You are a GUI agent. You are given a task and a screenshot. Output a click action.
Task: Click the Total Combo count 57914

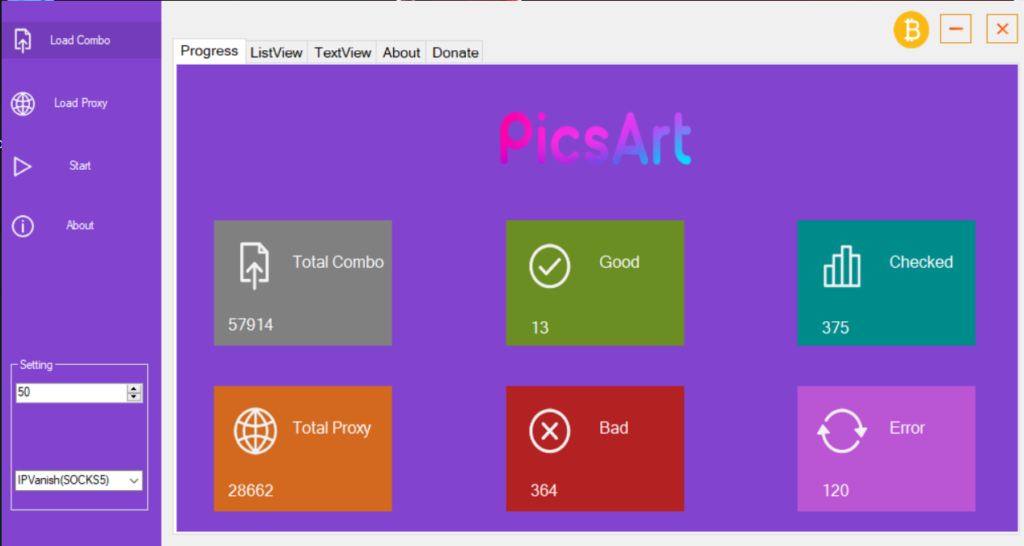point(251,325)
